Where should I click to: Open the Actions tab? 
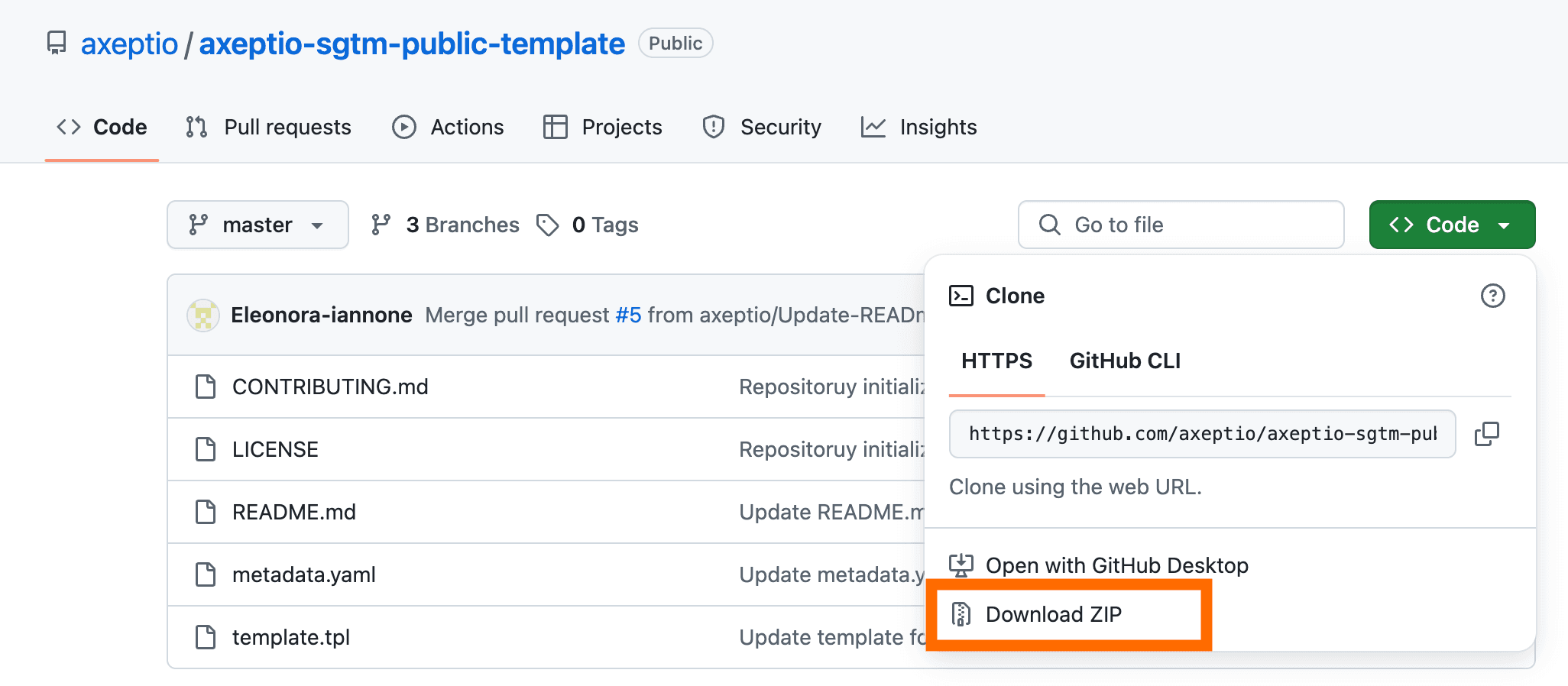pyautogui.click(x=448, y=127)
